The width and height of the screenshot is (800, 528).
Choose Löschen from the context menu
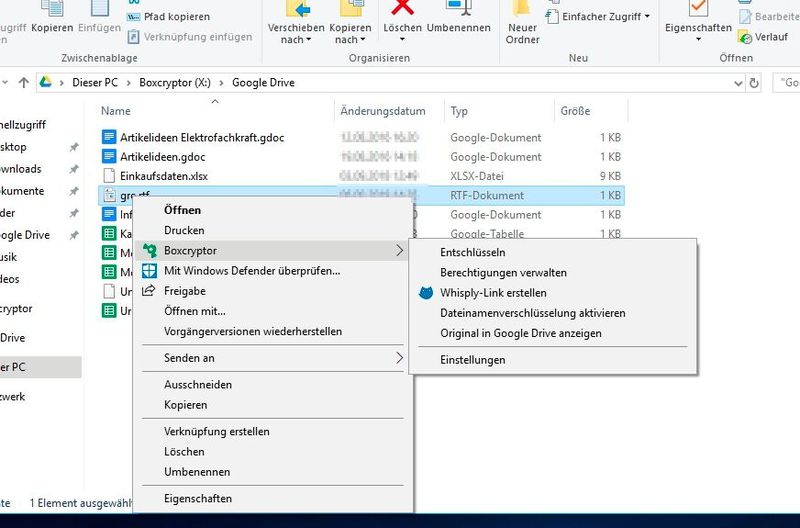[x=184, y=452]
